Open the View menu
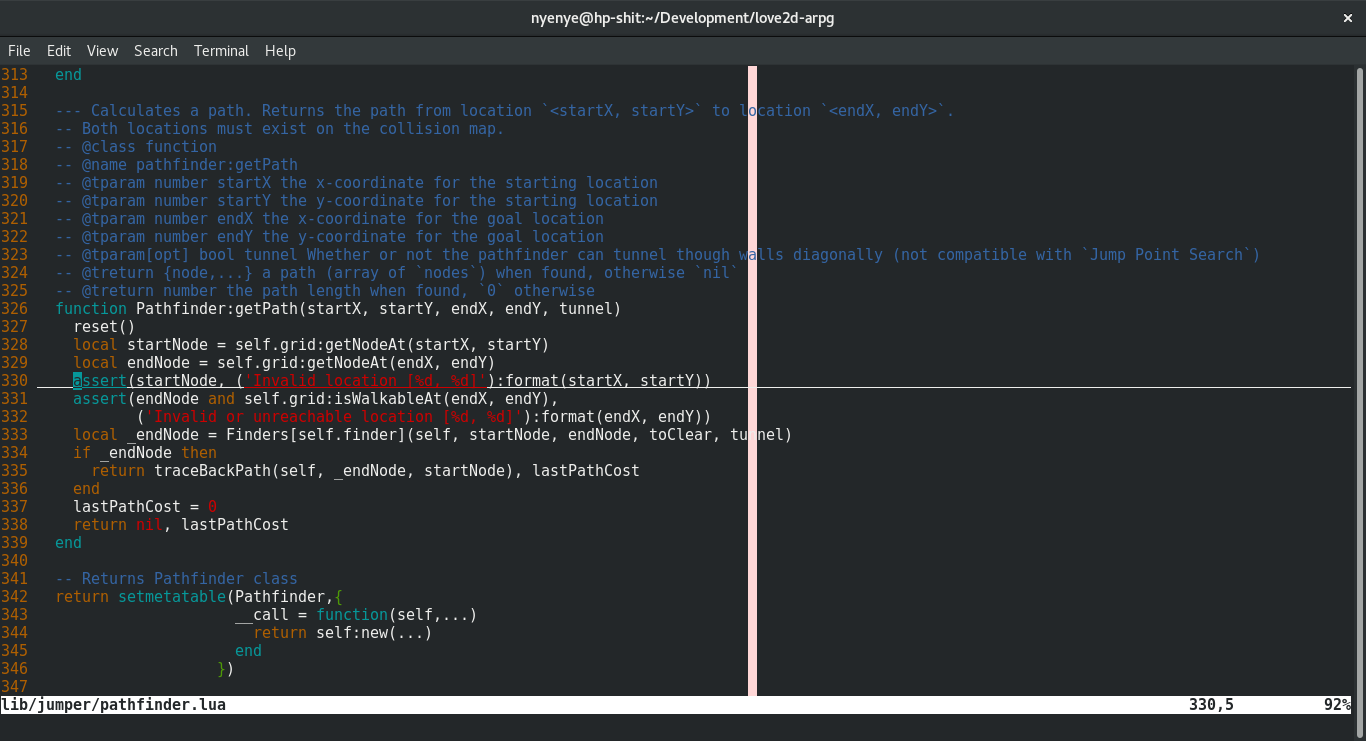 (102, 51)
